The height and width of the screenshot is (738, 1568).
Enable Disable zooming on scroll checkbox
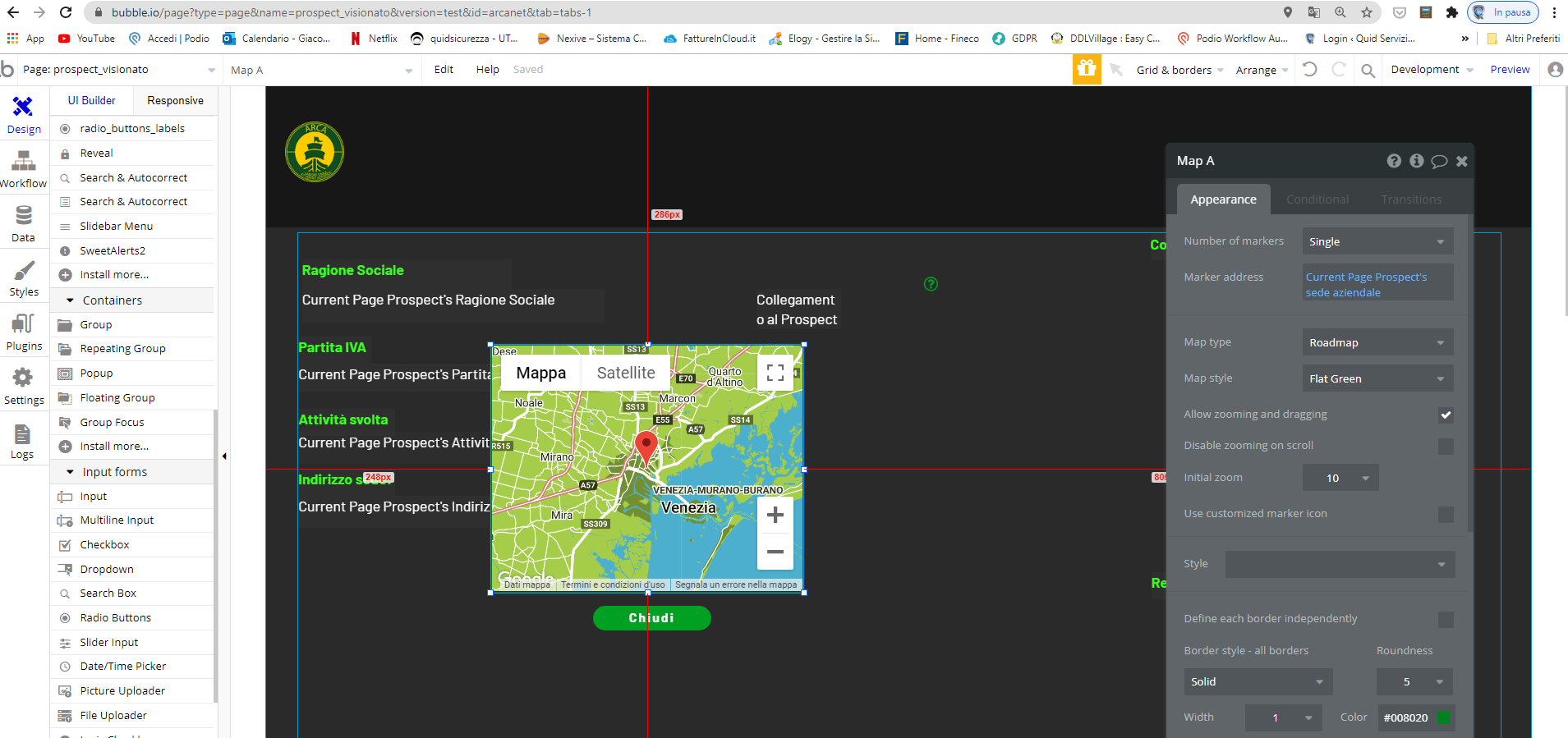tap(1446, 446)
